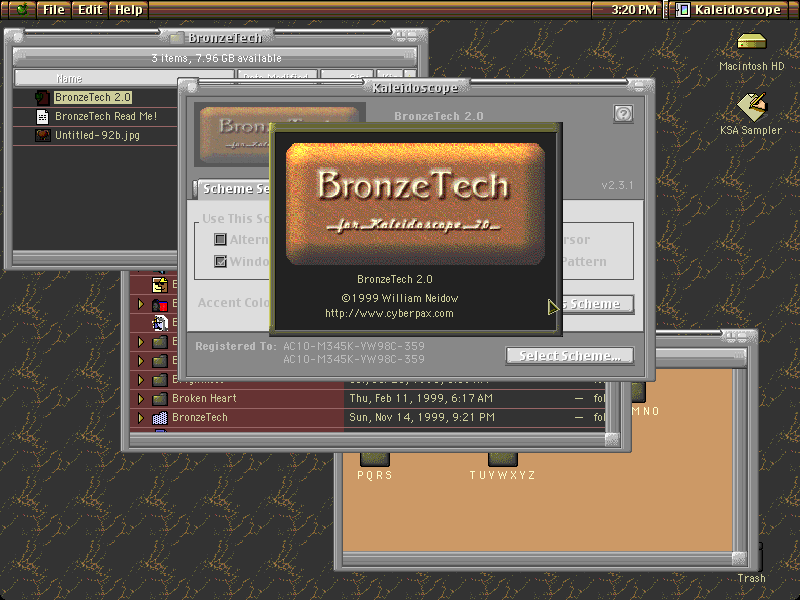
Task: Click the Broken Heart folder icon in list
Action: (160, 398)
